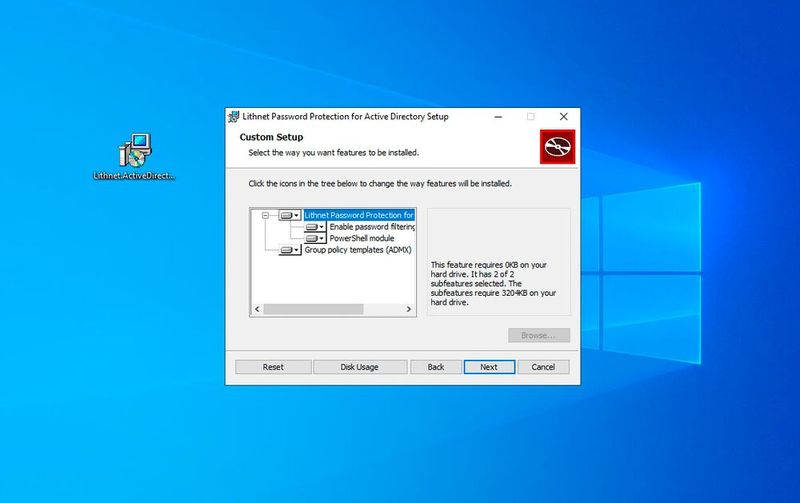The width and height of the screenshot is (800, 503).
Task: Select the Lithnet Password Protection tree item
Action: click(359, 215)
